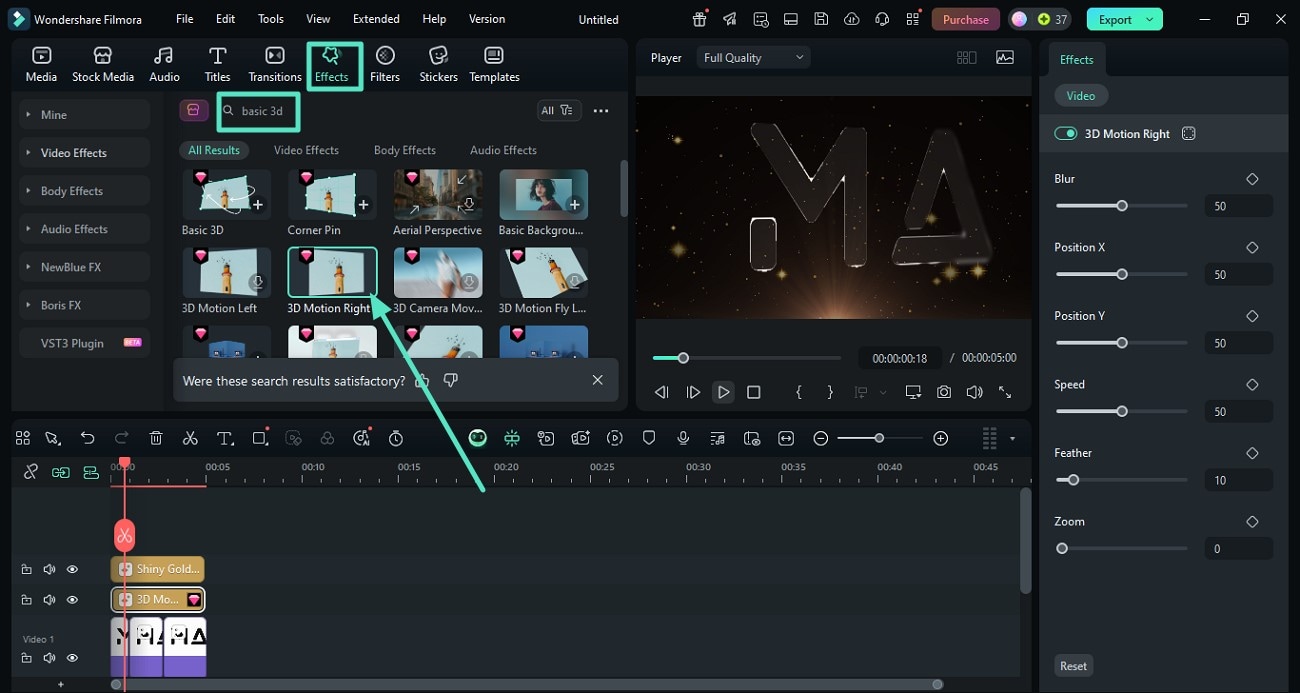Screen dimensions: 1300x693
Task: Open the more options ellipsis menu
Action: click(x=601, y=111)
